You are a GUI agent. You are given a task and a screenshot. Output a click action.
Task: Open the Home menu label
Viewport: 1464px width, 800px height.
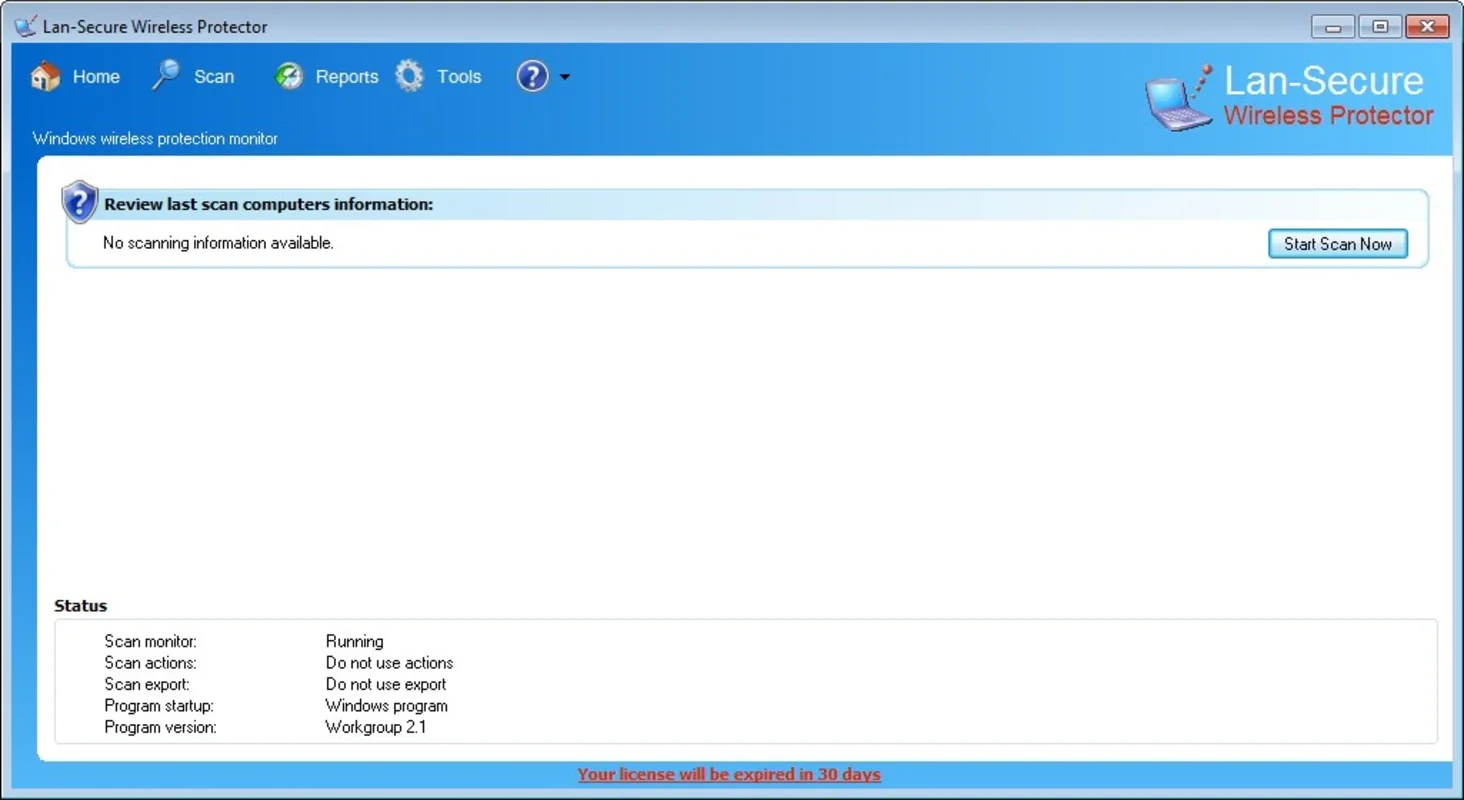pyautogui.click(x=96, y=77)
